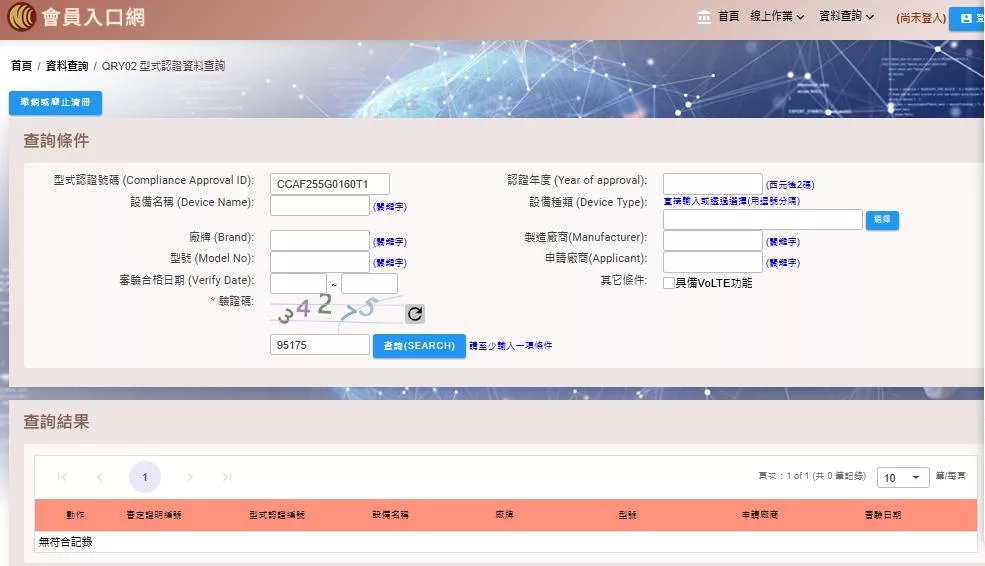Viewport: 985px width, 566px height.
Task: Click the Compliance Approval ID input field
Action: point(329,184)
